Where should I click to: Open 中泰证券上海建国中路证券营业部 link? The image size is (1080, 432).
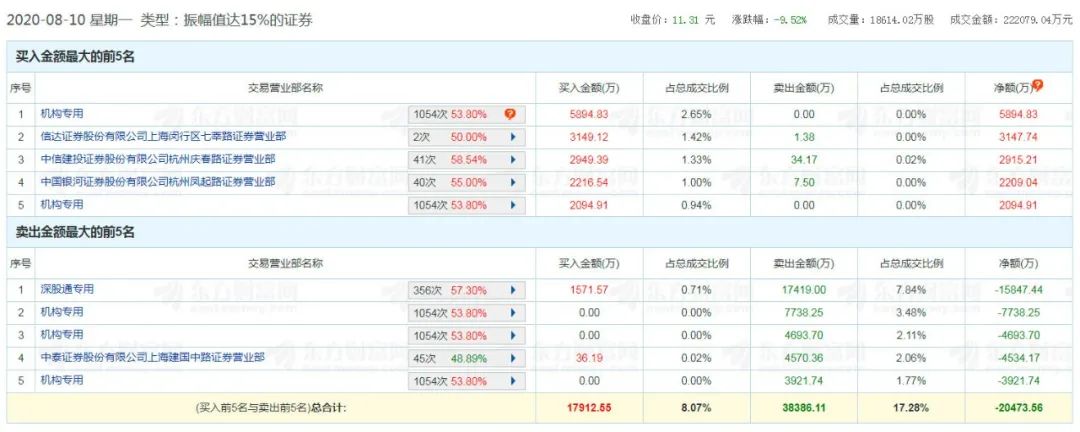coord(152,357)
